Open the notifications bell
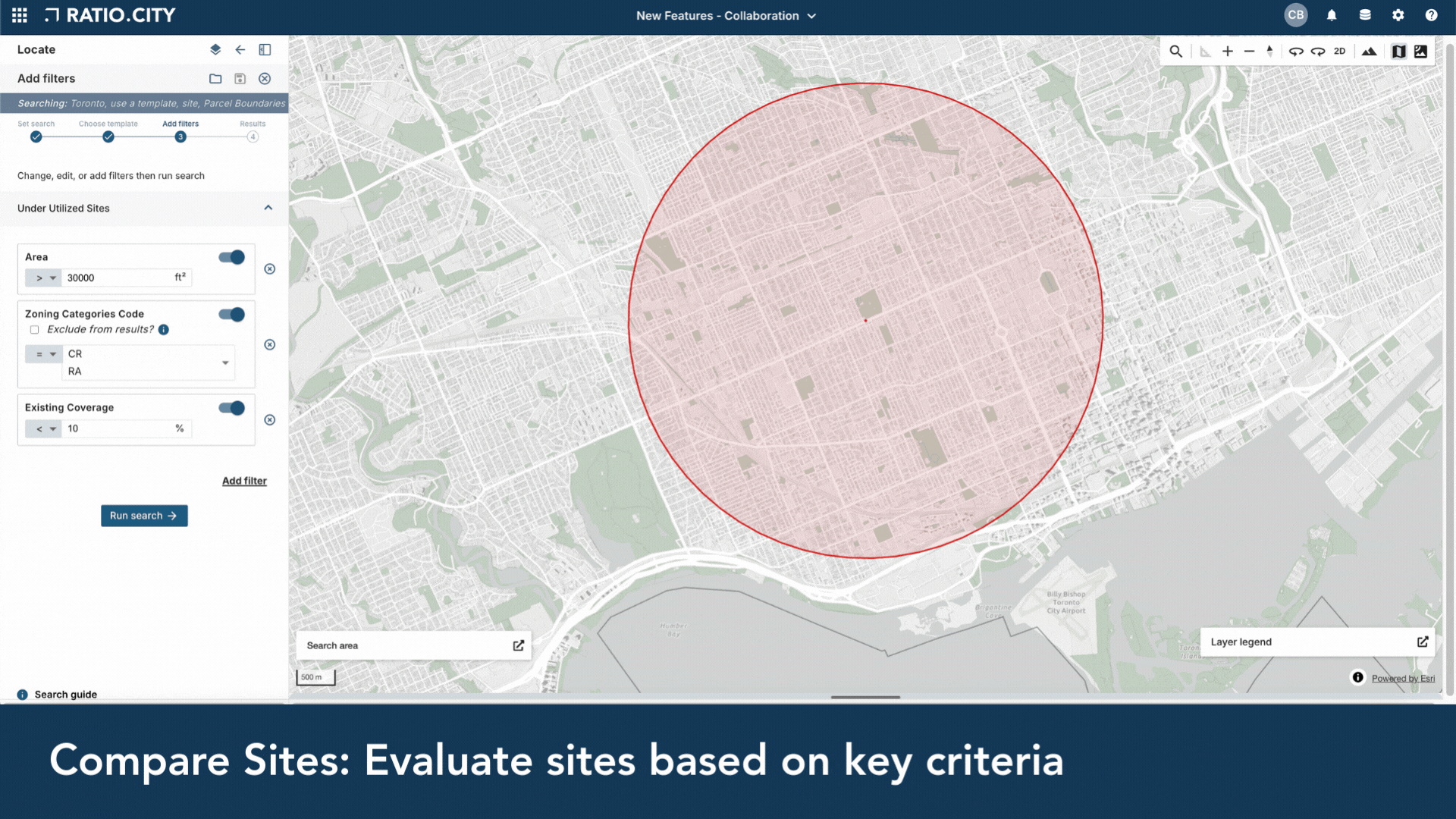The image size is (1456, 819). point(1331,15)
